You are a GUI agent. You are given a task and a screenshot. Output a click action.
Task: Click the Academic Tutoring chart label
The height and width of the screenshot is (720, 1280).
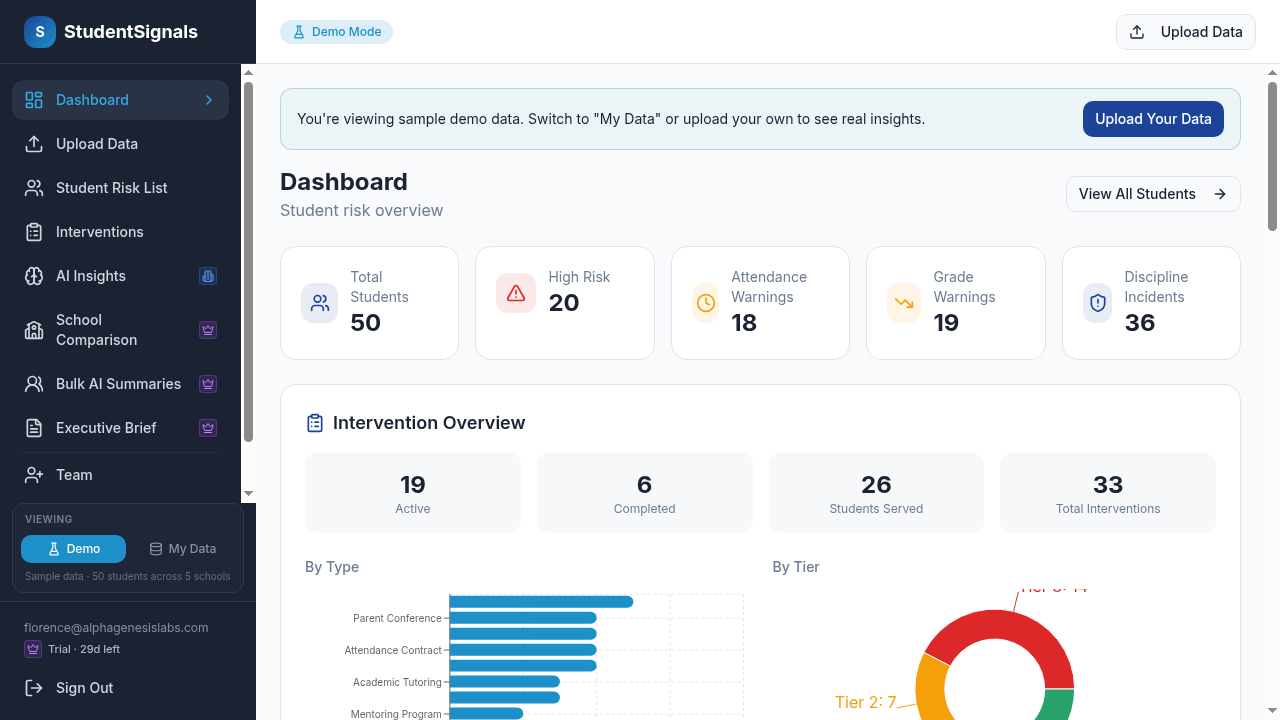397,682
